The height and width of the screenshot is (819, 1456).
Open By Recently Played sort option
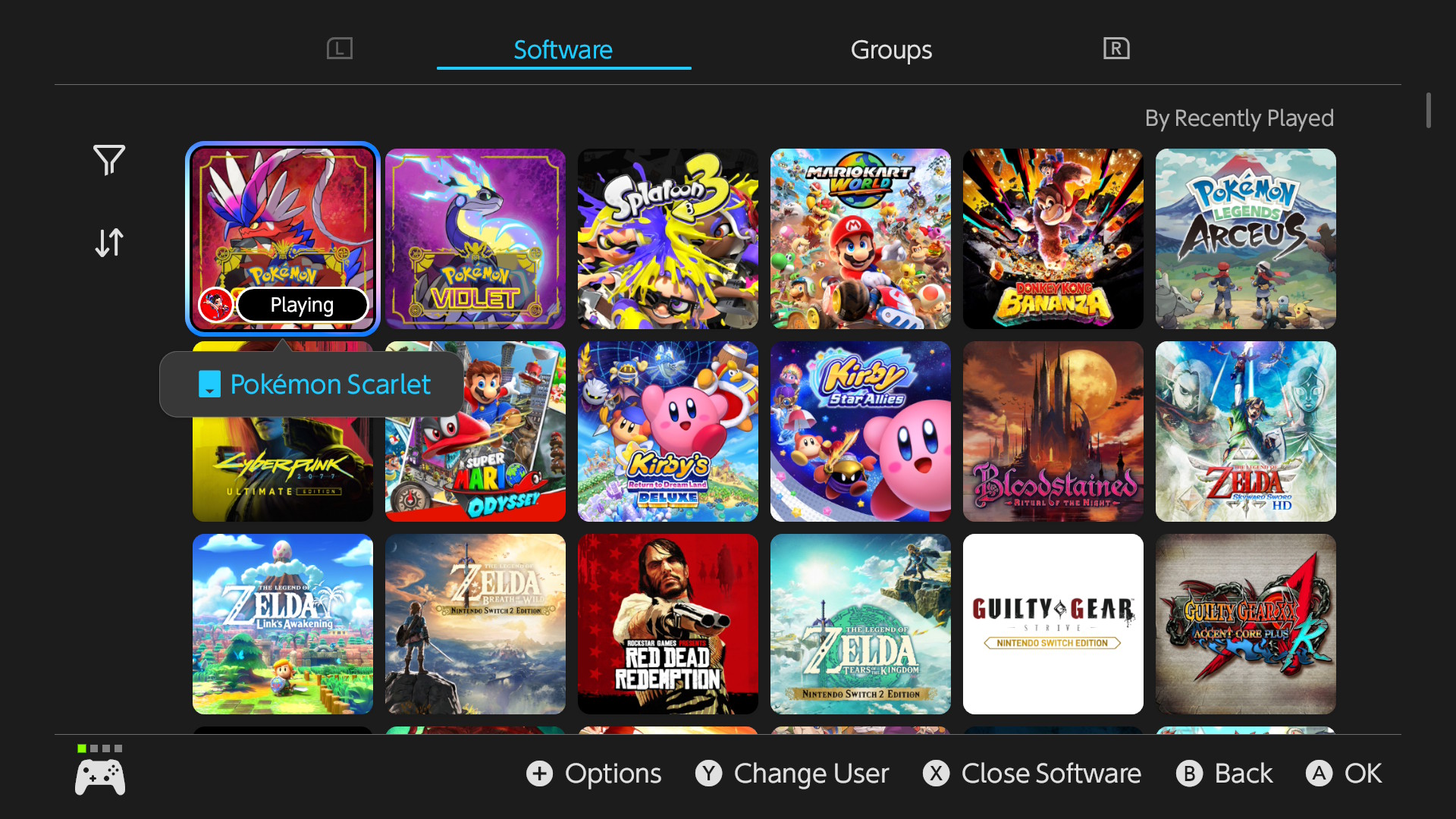[x=1239, y=118]
